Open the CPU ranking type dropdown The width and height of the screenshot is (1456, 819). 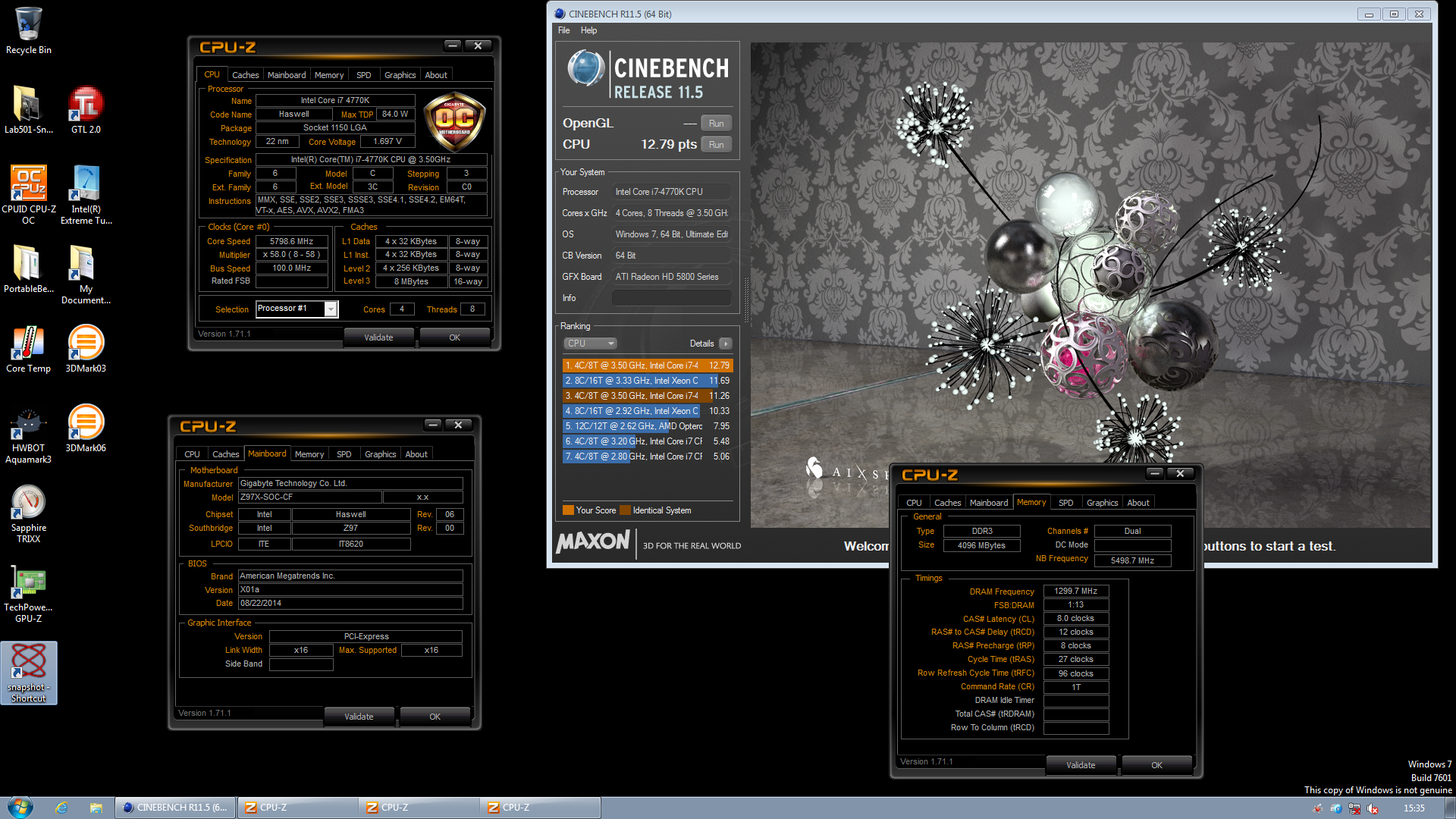pyautogui.click(x=591, y=344)
